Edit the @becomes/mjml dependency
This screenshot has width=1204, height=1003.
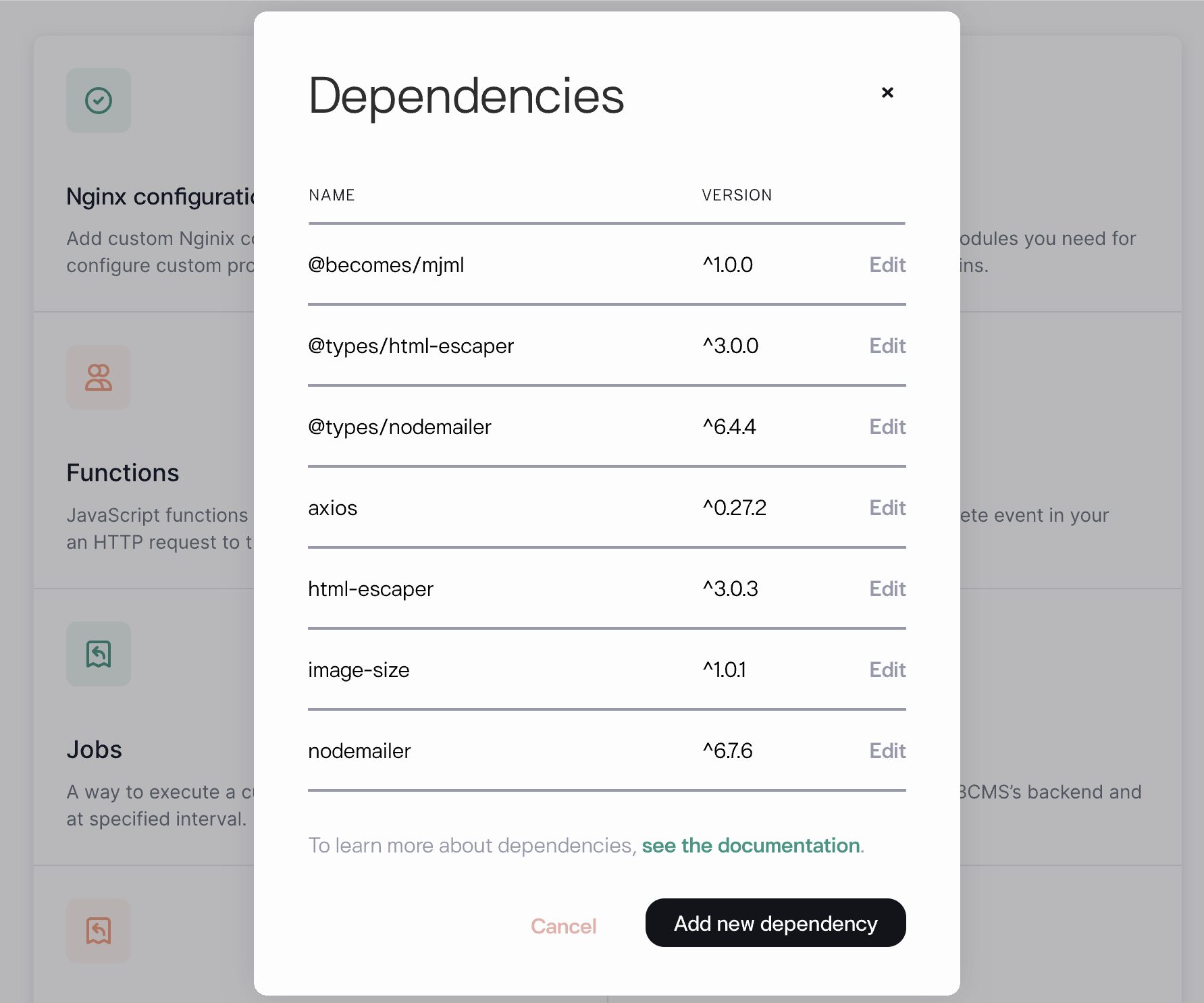[x=887, y=265]
